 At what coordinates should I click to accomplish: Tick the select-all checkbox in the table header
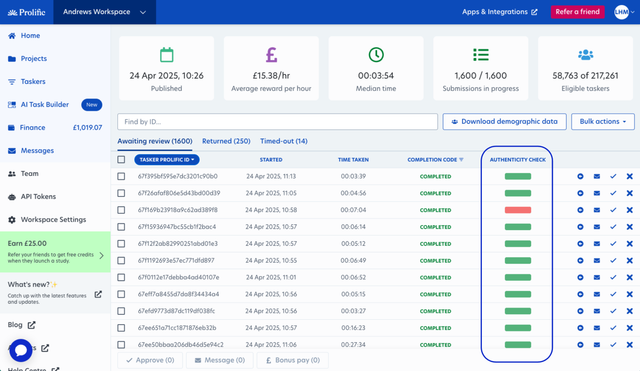click(x=121, y=160)
